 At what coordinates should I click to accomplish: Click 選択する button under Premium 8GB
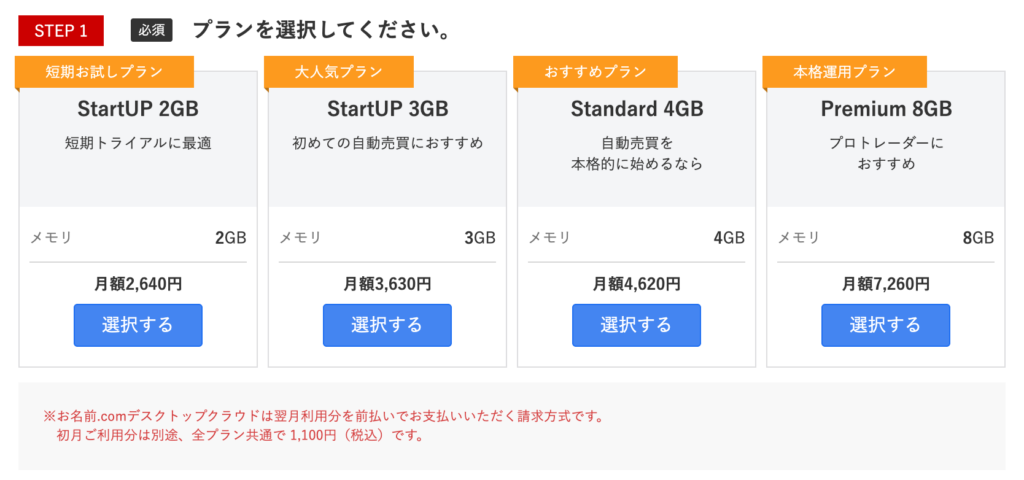tap(885, 325)
